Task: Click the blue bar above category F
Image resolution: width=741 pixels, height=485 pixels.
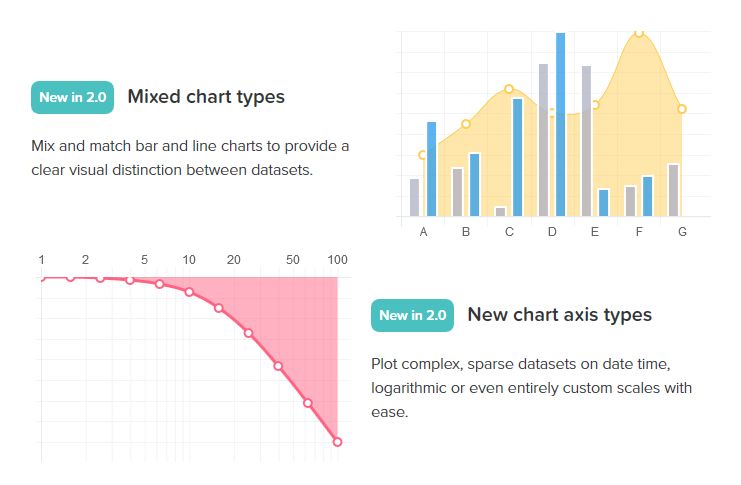Action: [647, 196]
